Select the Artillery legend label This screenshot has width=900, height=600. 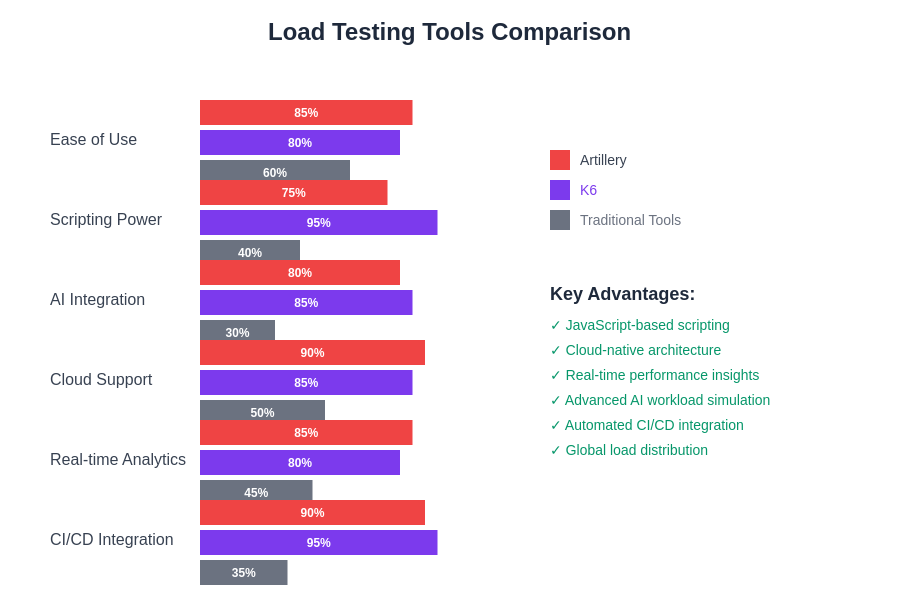[603, 160]
